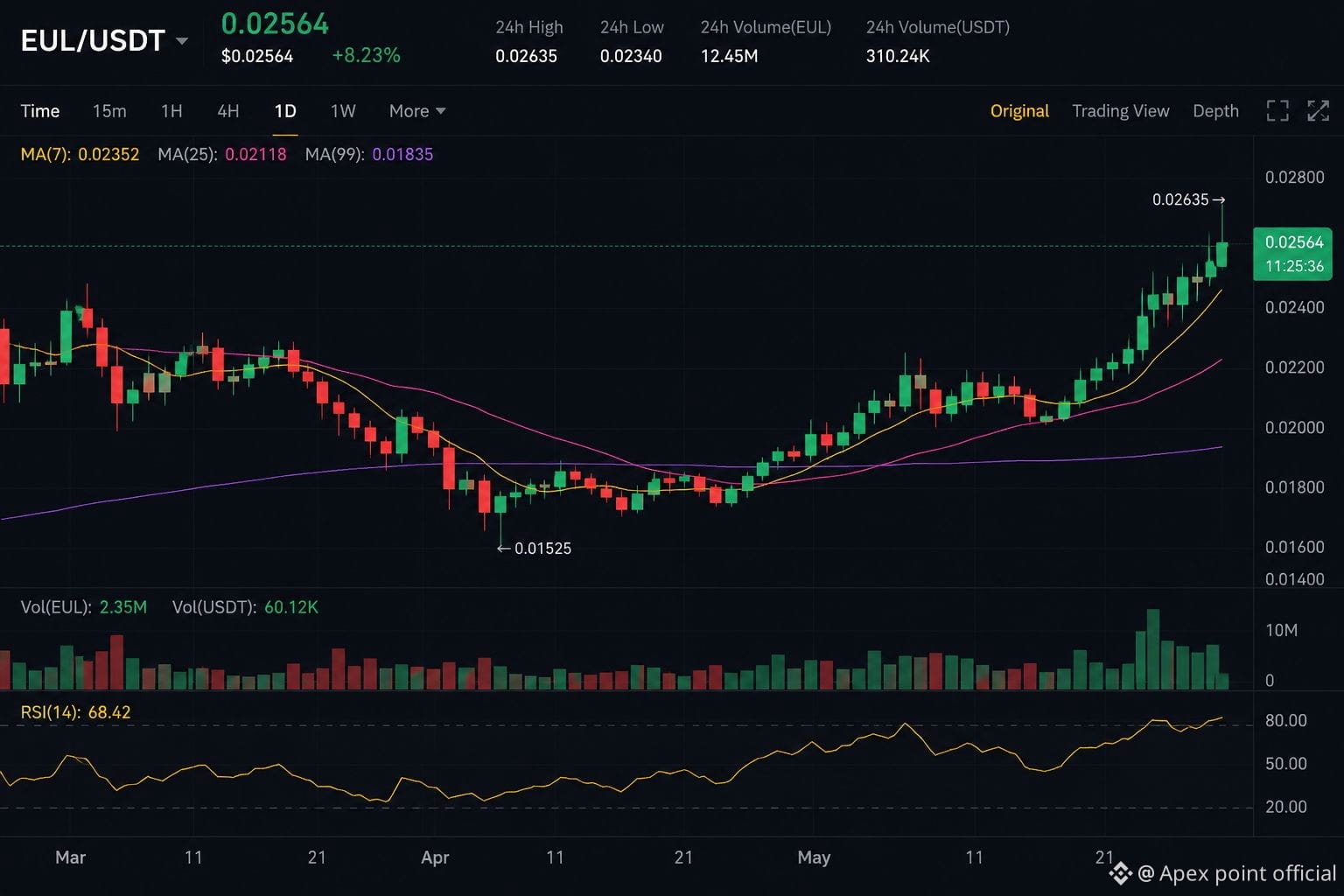Click the fullscreen bracket icon

click(x=1277, y=110)
